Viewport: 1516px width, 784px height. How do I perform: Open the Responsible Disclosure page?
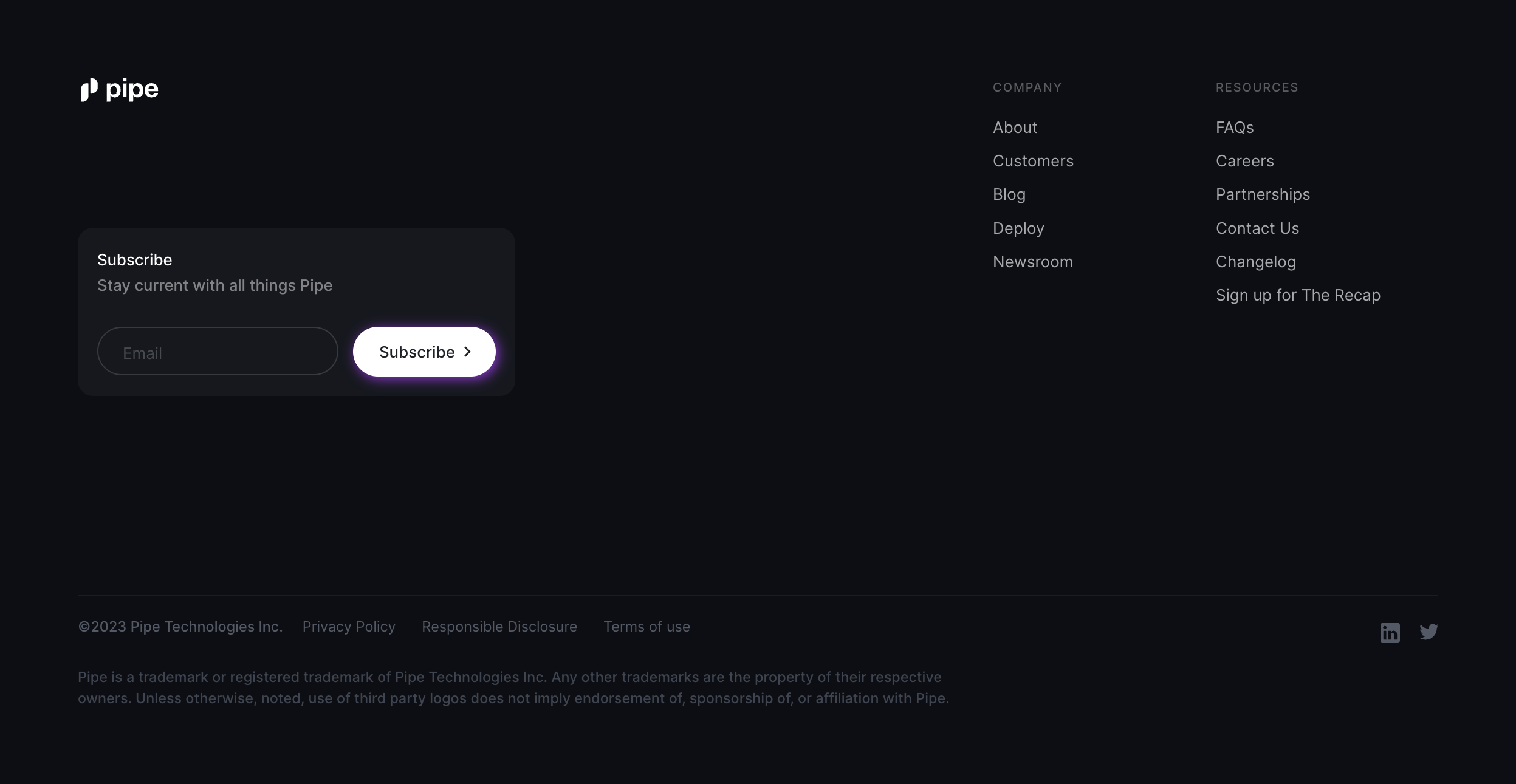tap(499, 626)
